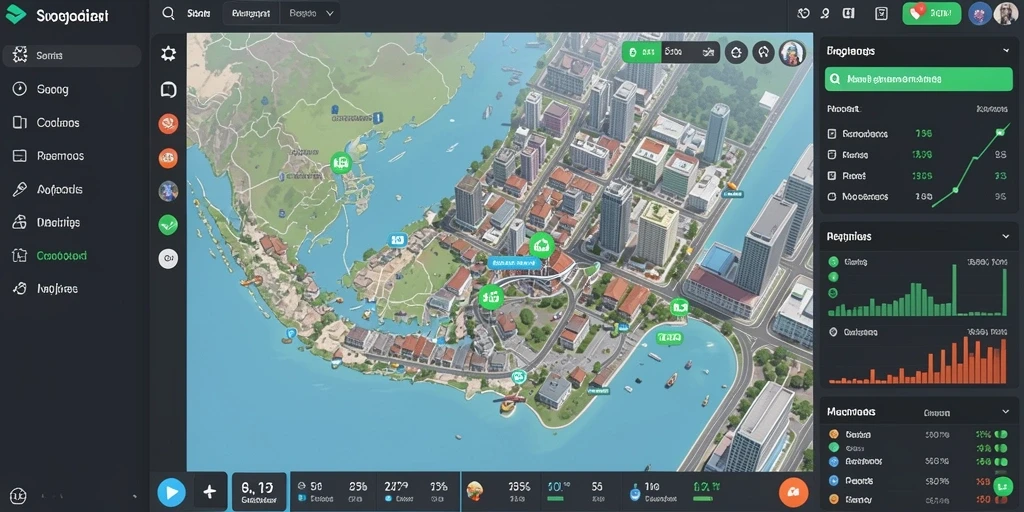Open the search magnifier in the top bar
Screen dimensions: 1024x512
[168, 13]
